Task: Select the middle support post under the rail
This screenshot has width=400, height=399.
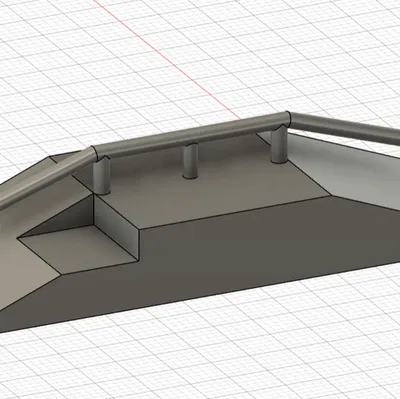Action: 190,161
